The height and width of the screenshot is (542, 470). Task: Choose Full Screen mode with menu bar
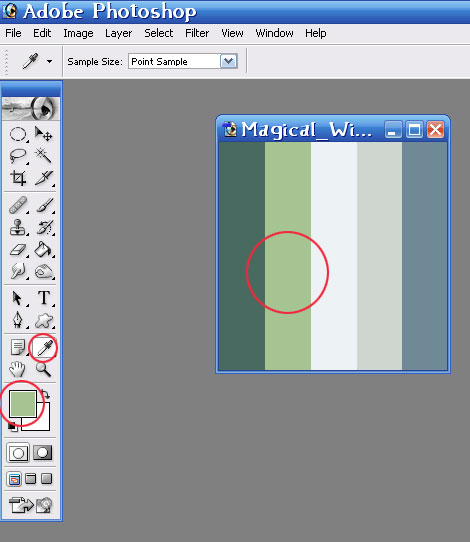tap(31, 479)
